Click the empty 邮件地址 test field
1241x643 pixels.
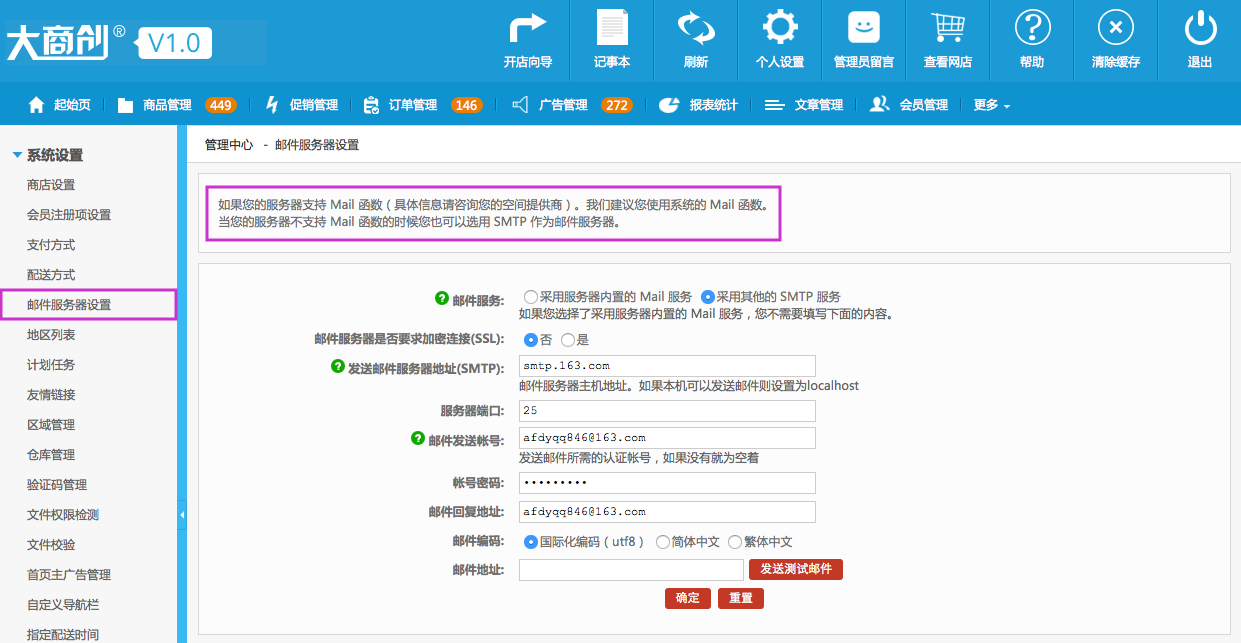(631, 570)
